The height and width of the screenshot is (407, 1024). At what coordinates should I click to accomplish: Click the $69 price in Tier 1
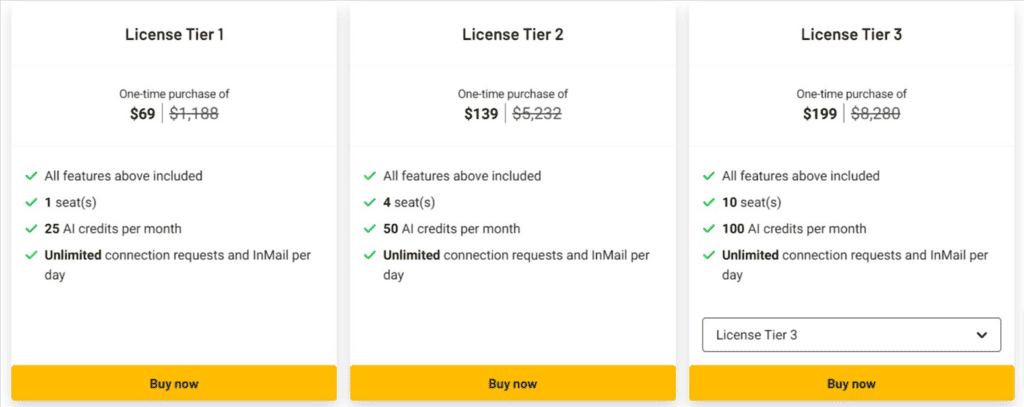(x=142, y=114)
